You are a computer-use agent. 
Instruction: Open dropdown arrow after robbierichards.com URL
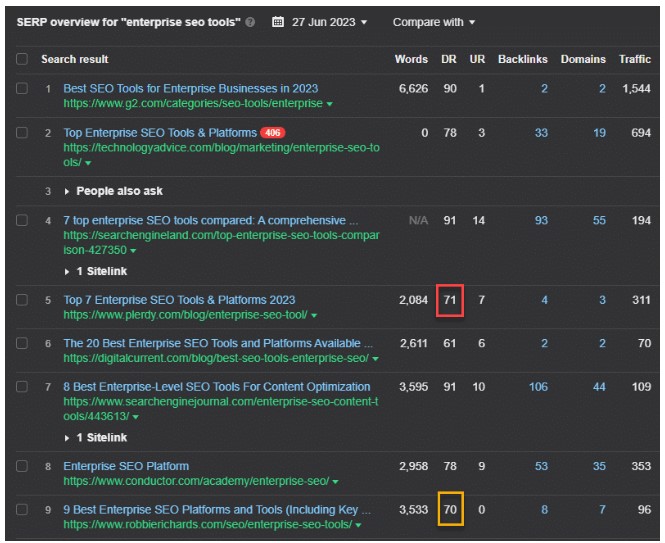tap(358, 525)
